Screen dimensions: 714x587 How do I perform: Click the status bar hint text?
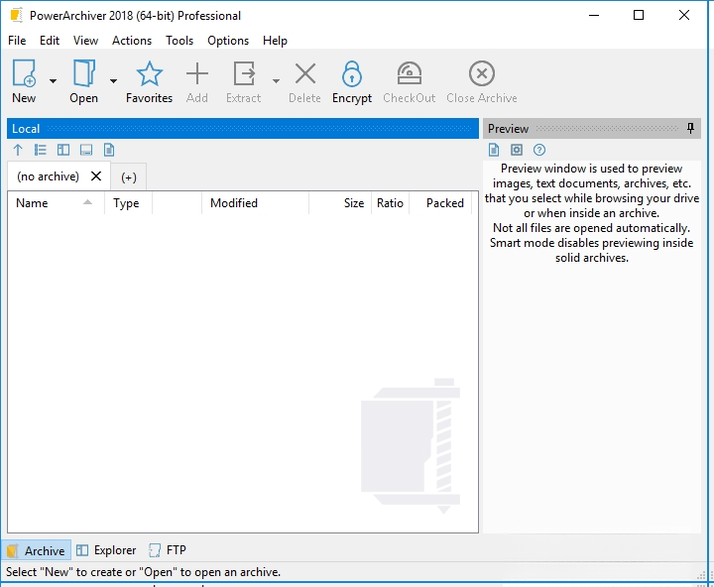(x=143, y=572)
